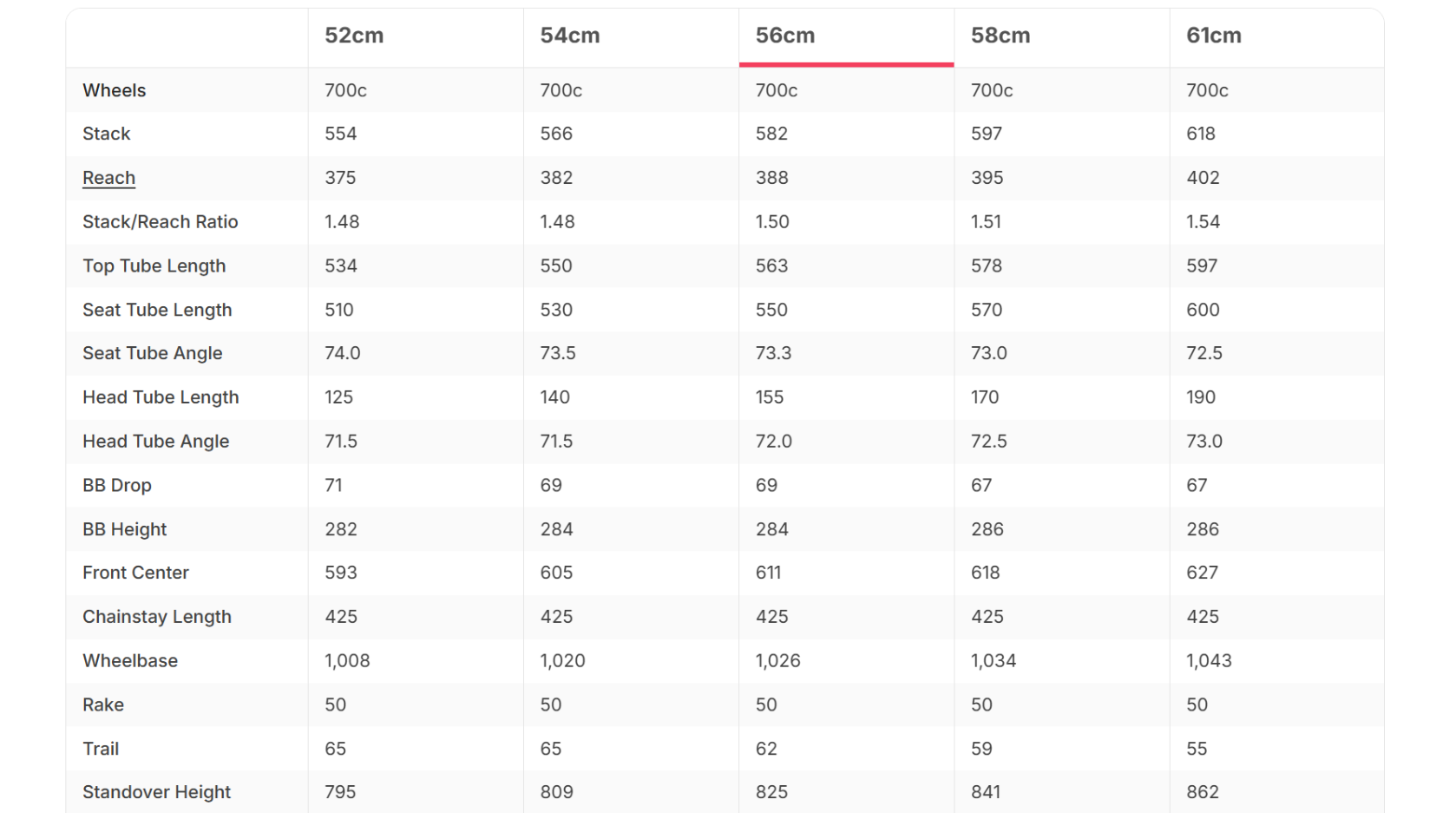Click the Chainstay Length row label
The width and height of the screenshot is (1456, 819).
coord(156,617)
